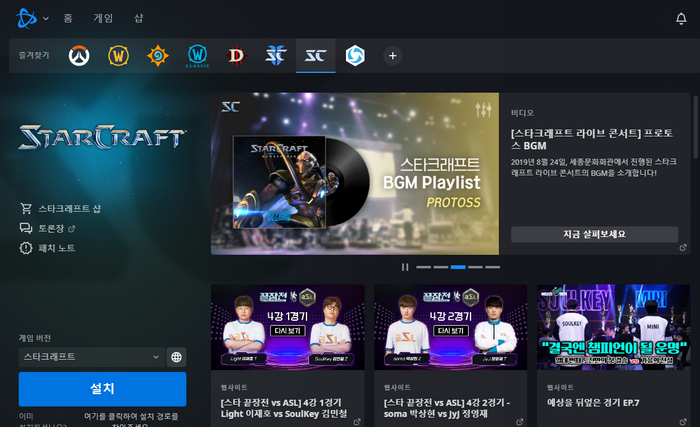Viewport: 700px width, 427px height.
Task: Switch to the 샵 tab
Action: point(139,18)
